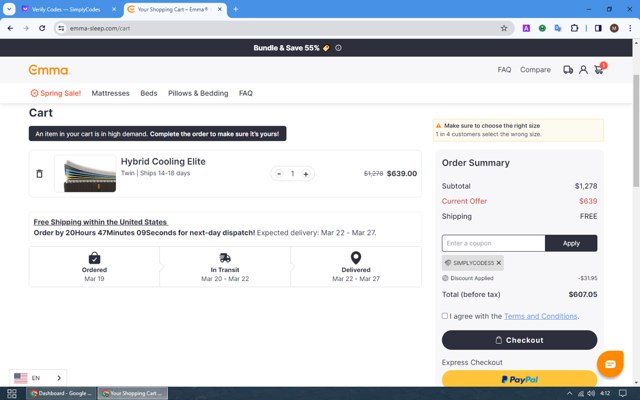Open the Beds menu
The height and width of the screenshot is (400, 640).
(x=149, y=93)
